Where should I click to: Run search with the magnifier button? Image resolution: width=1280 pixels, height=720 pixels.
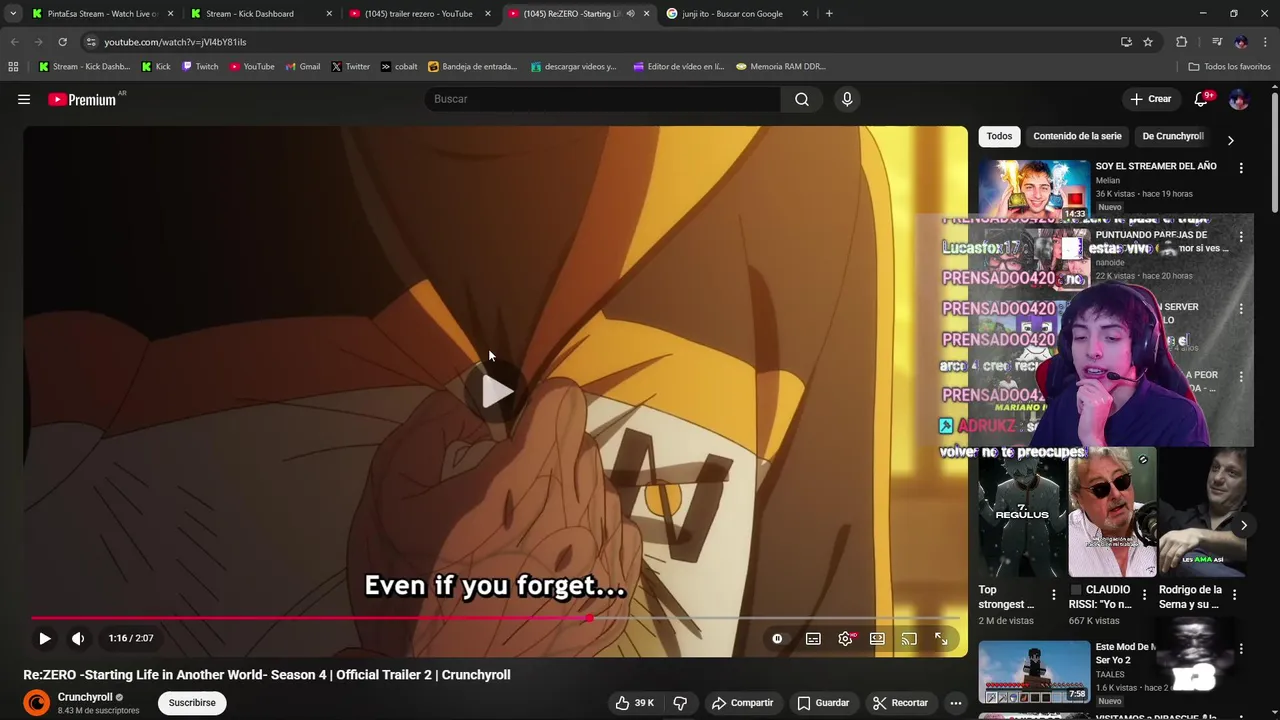802,99
